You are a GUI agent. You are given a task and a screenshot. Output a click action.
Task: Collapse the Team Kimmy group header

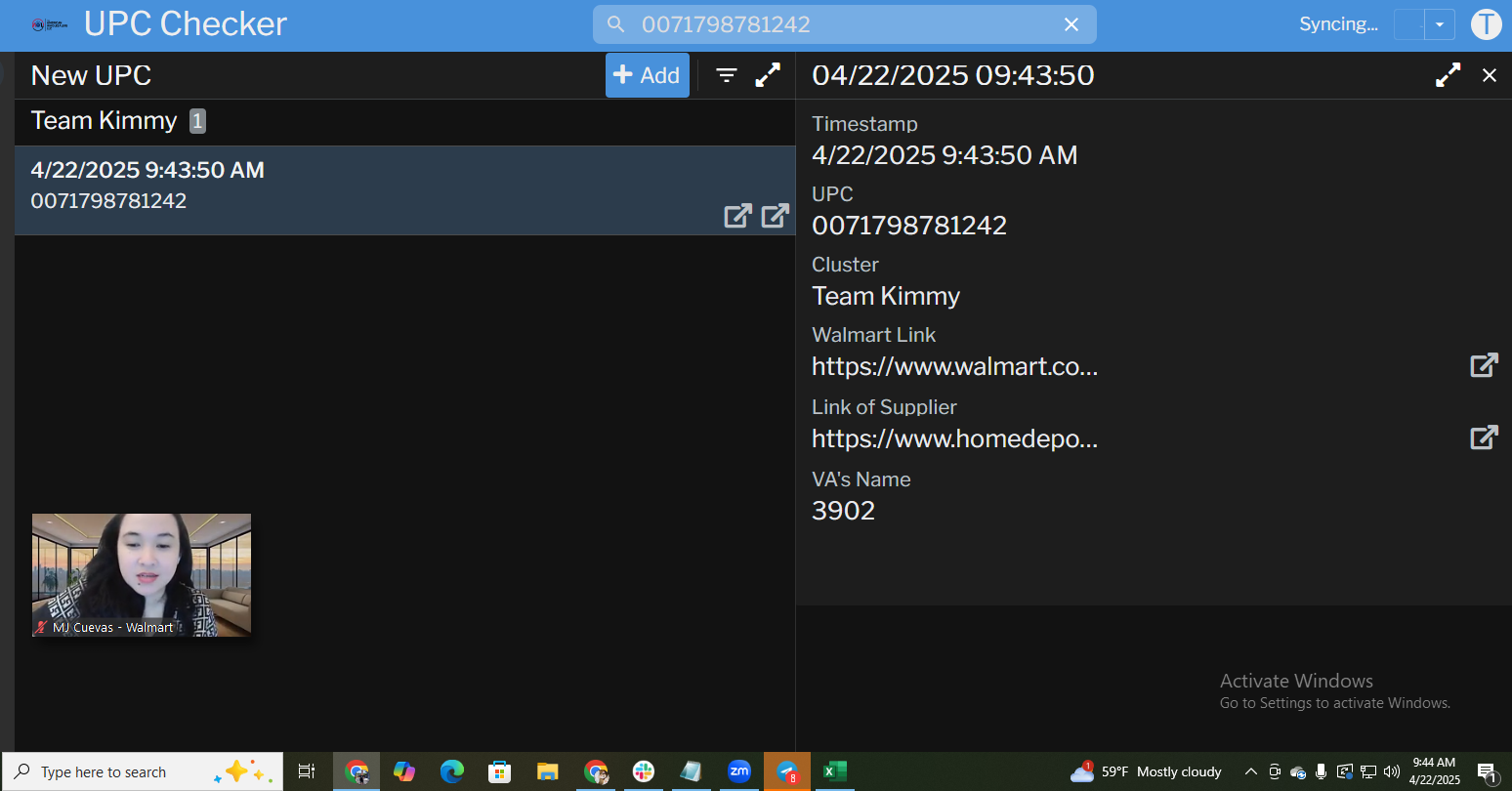(x=105, y=121)
